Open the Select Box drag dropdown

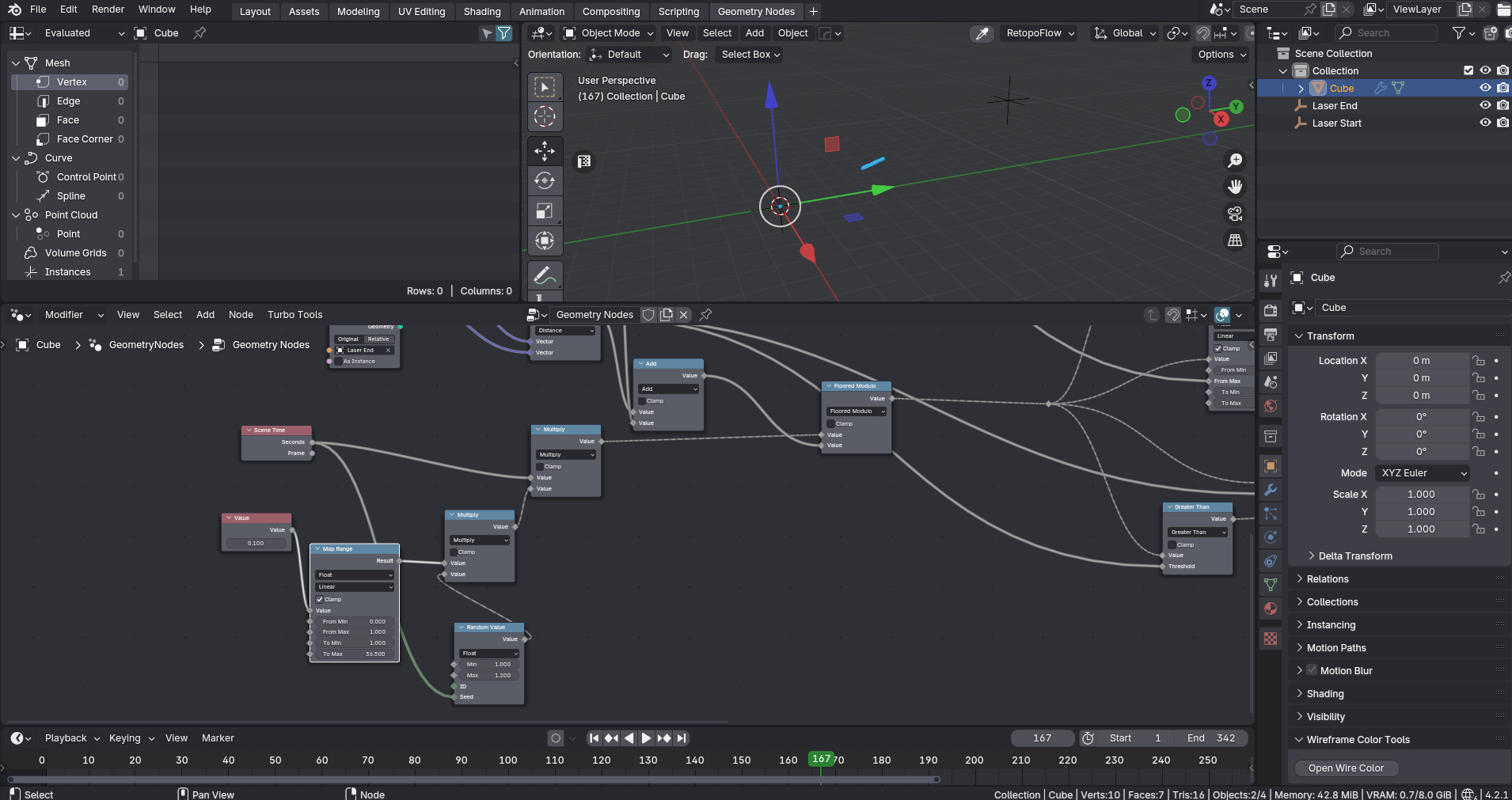coord(750,55)
